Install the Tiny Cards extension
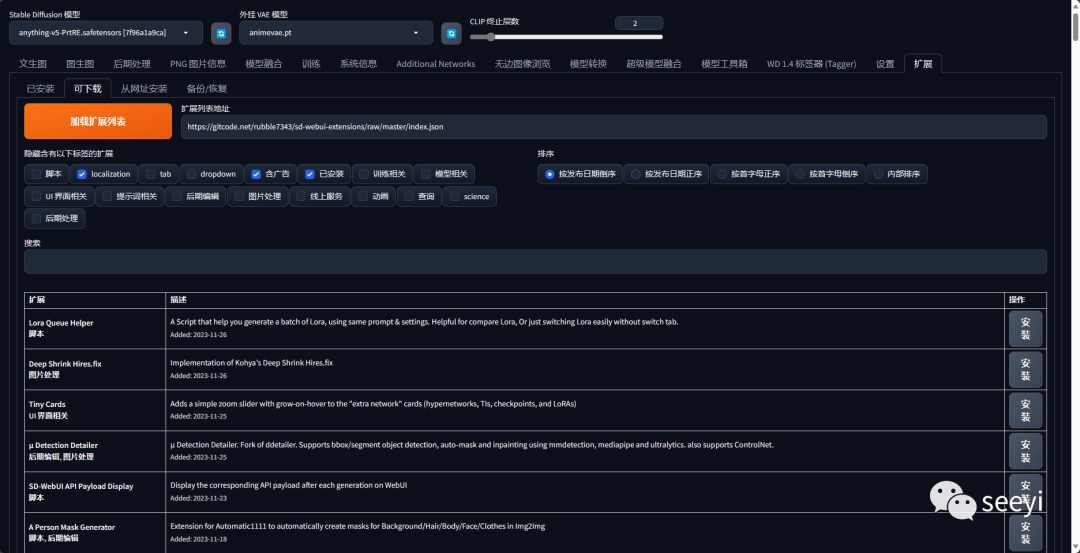 point(1025,410)
